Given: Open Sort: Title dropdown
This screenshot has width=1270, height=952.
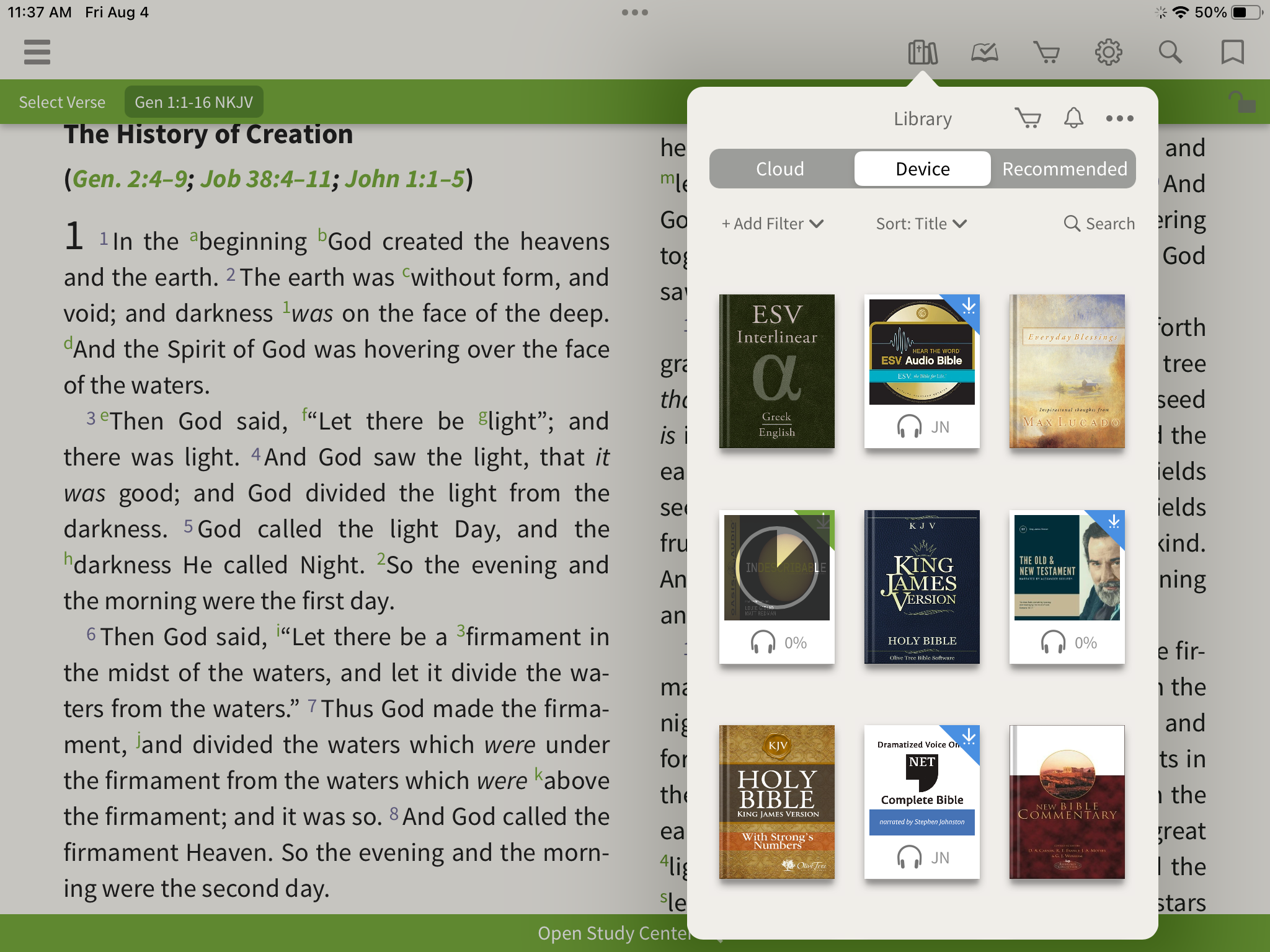Looking at the screenshot, I should pos(921,224).
